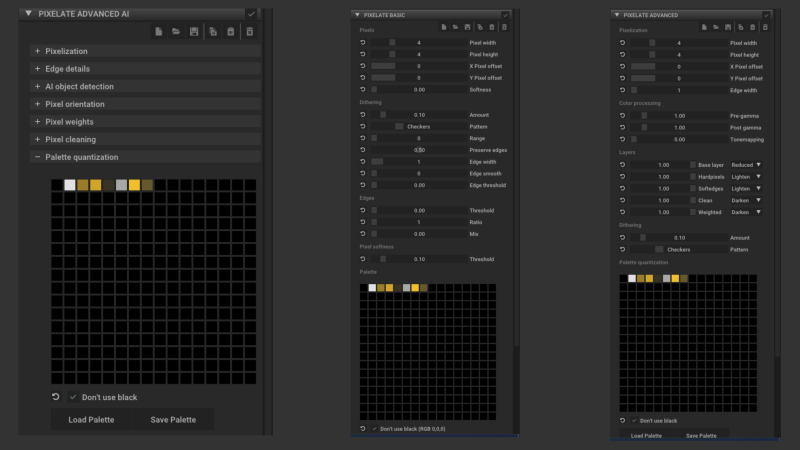800x450 pixels.
Task: Click Save Palette in Advanced AI panel
Action: pyautogui.click(x=173, y=419)
